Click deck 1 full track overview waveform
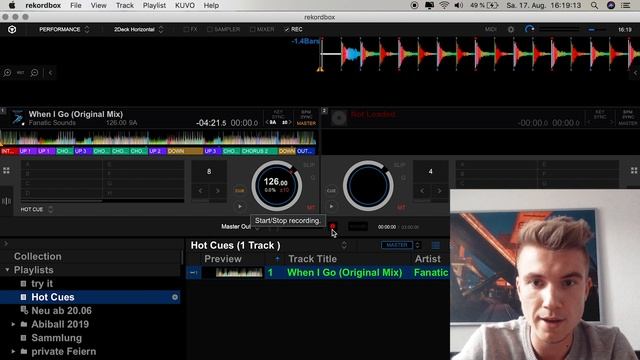The image size is (640, 360). point(158,138)
